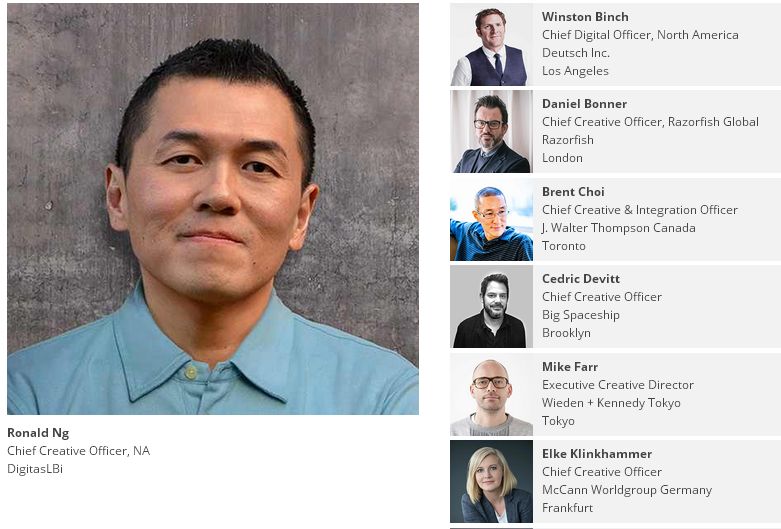Screen dimensions: 781x529
Task: Select Daniel Bonner's headshot thumbnail
Action: coord(491,132)
